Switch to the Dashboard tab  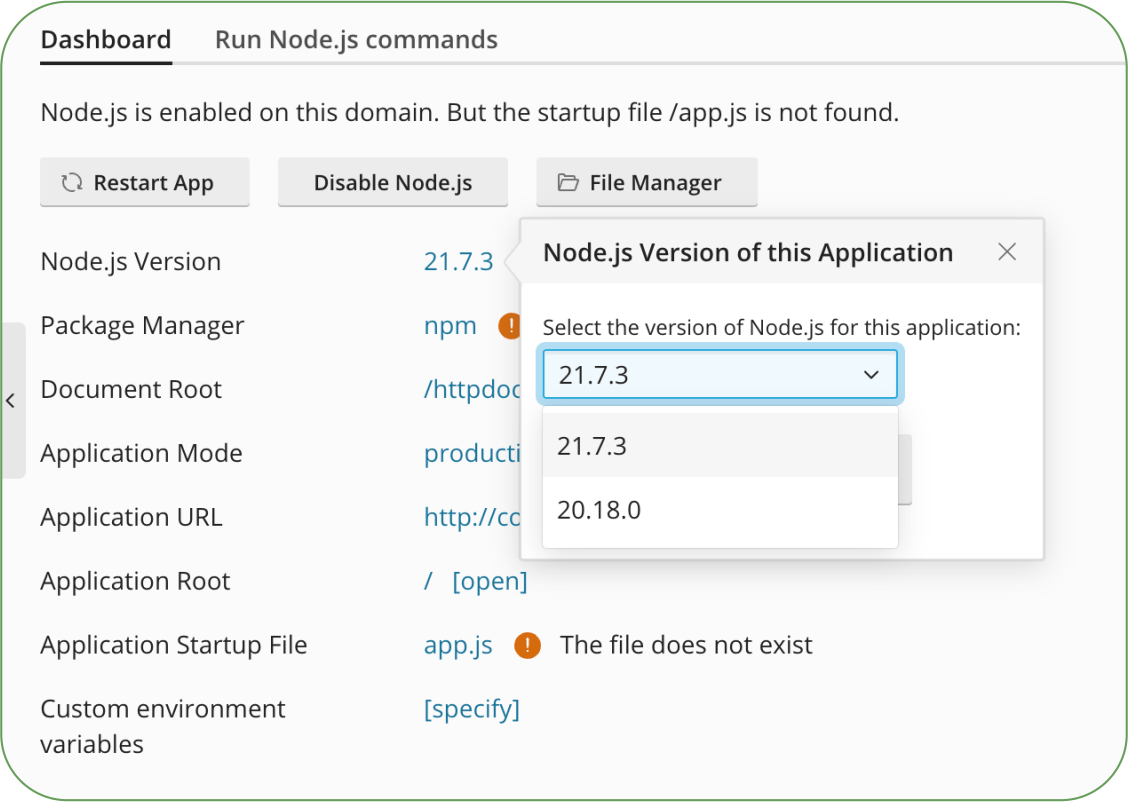106,40
